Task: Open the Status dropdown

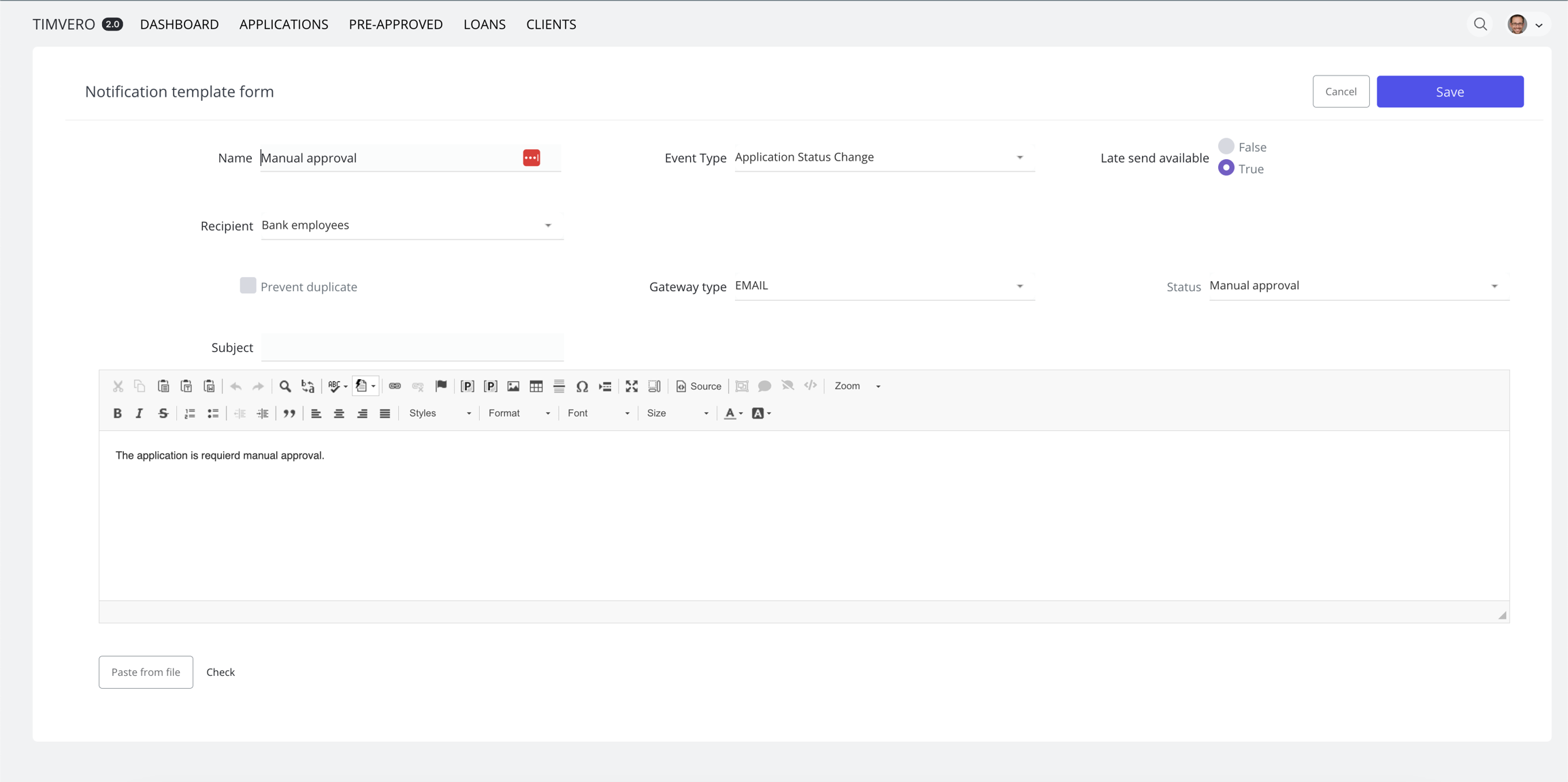Action: coord(1358,286)
